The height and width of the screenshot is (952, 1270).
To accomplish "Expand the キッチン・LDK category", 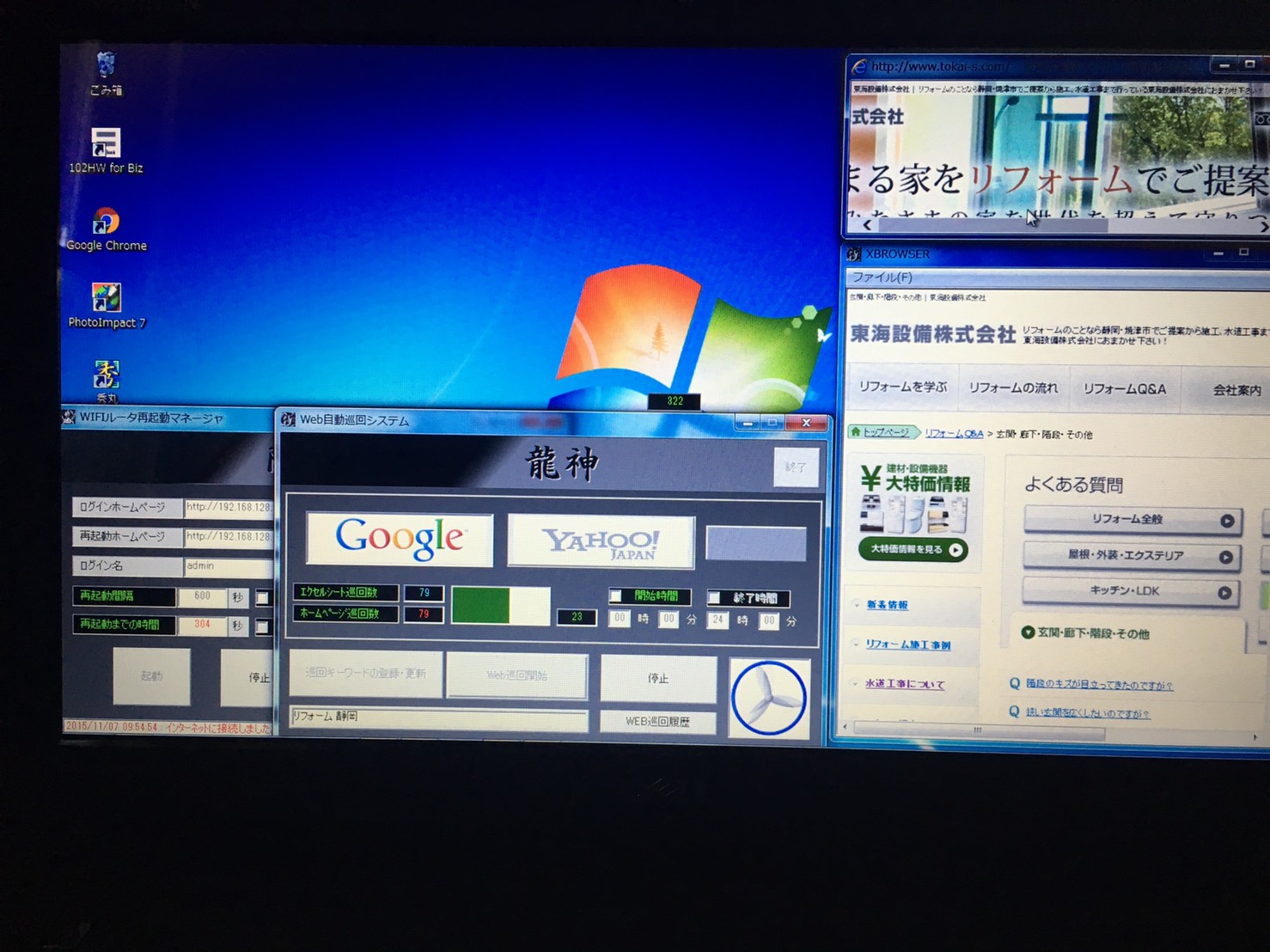I will (1130, 592).
